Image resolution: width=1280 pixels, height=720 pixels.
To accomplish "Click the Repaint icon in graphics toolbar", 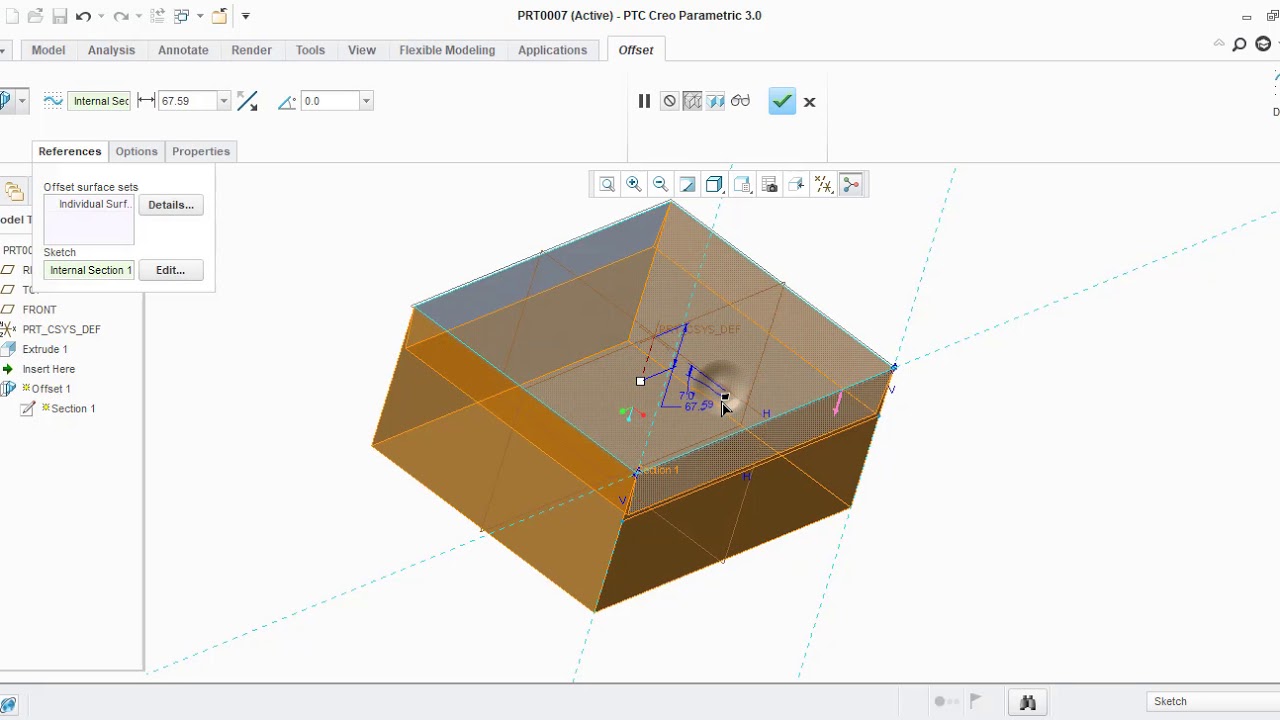I will pyautogui.click(x=688, y=184).
